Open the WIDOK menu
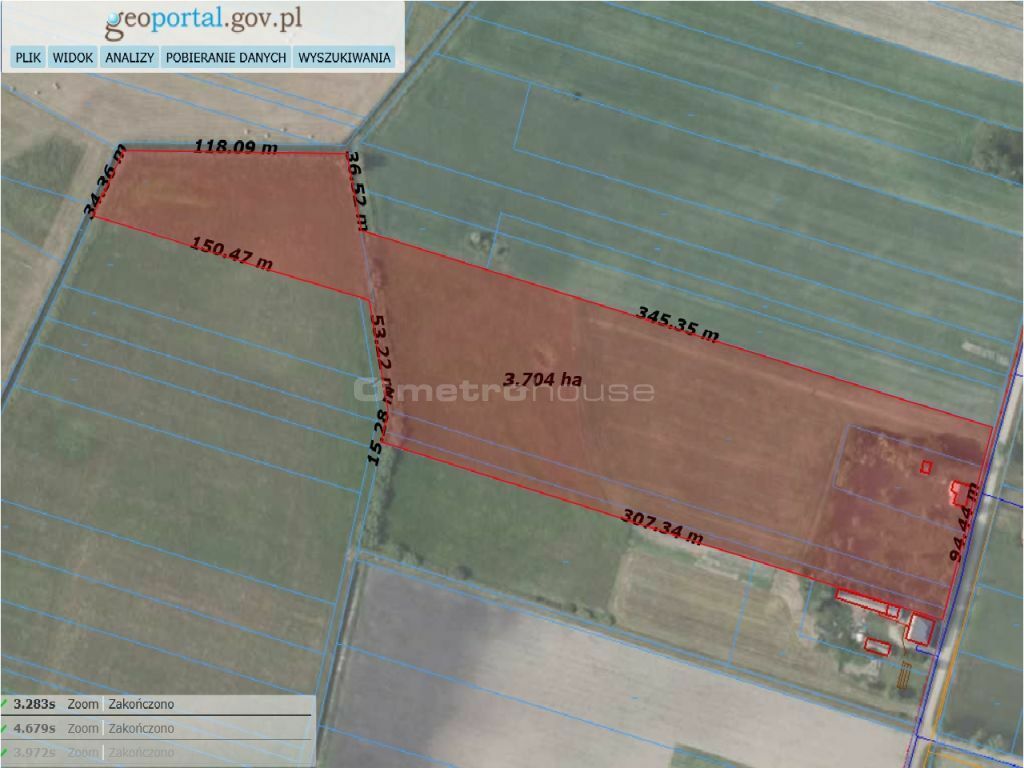 click(x=73, y=58)
